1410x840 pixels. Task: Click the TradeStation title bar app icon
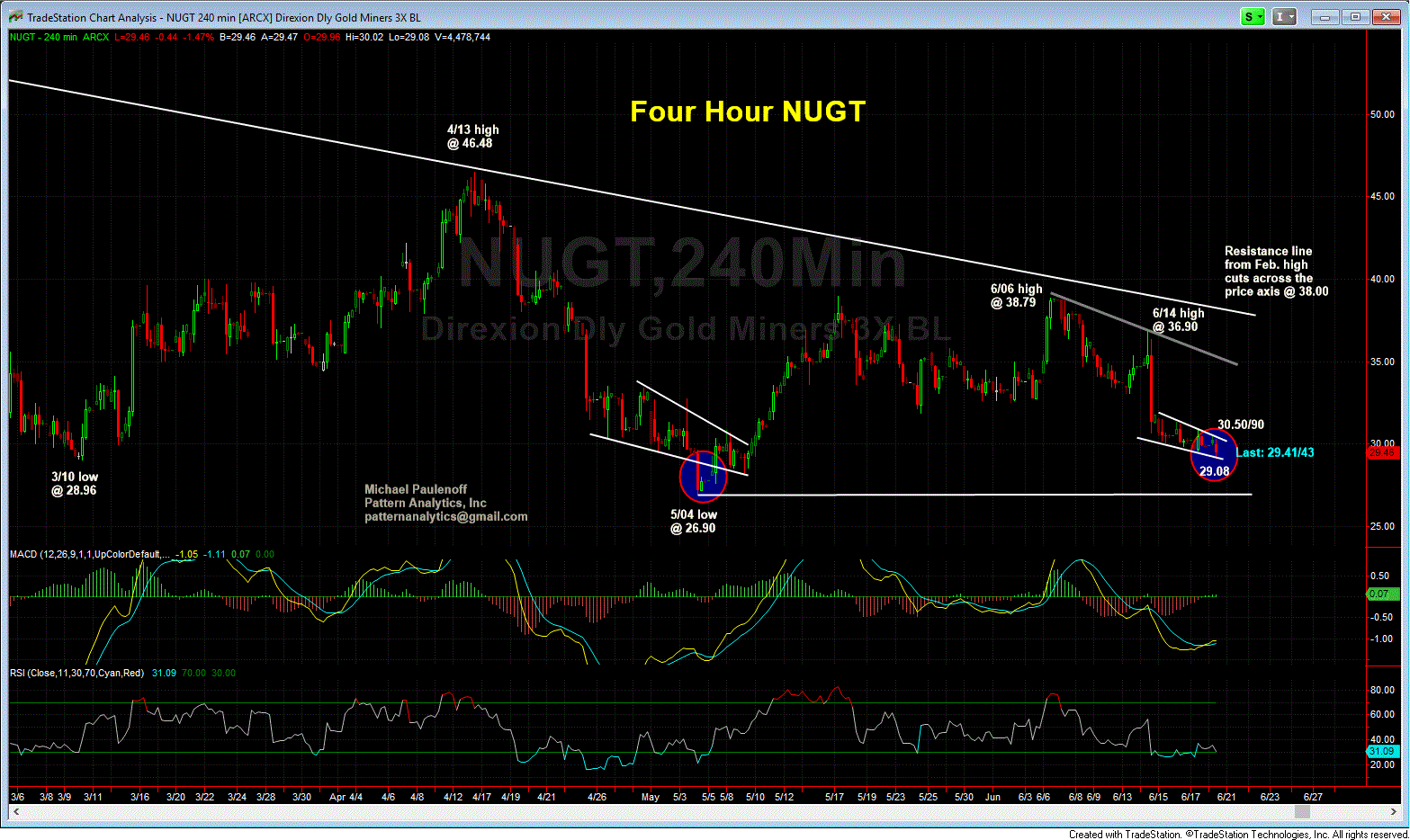pyautogui.click(x=15, y=17)
